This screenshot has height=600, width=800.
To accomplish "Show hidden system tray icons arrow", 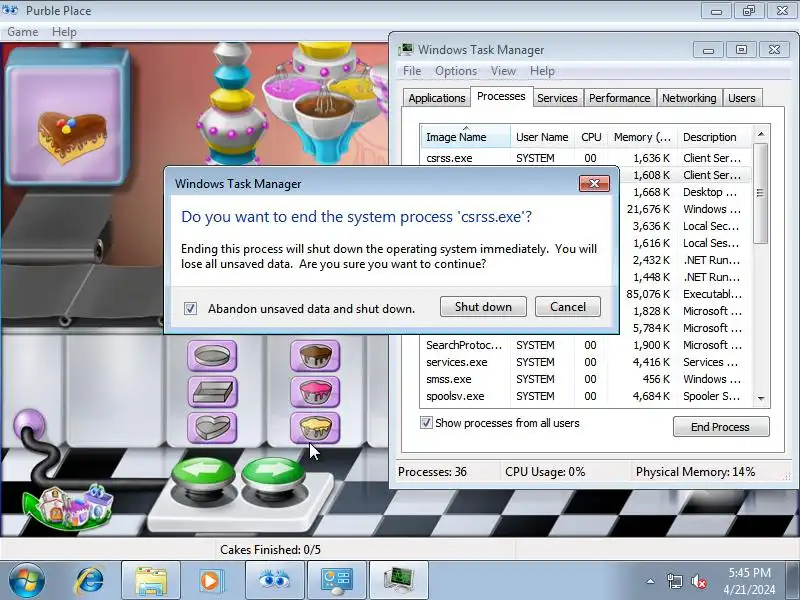I will click(x=651, y=581).
